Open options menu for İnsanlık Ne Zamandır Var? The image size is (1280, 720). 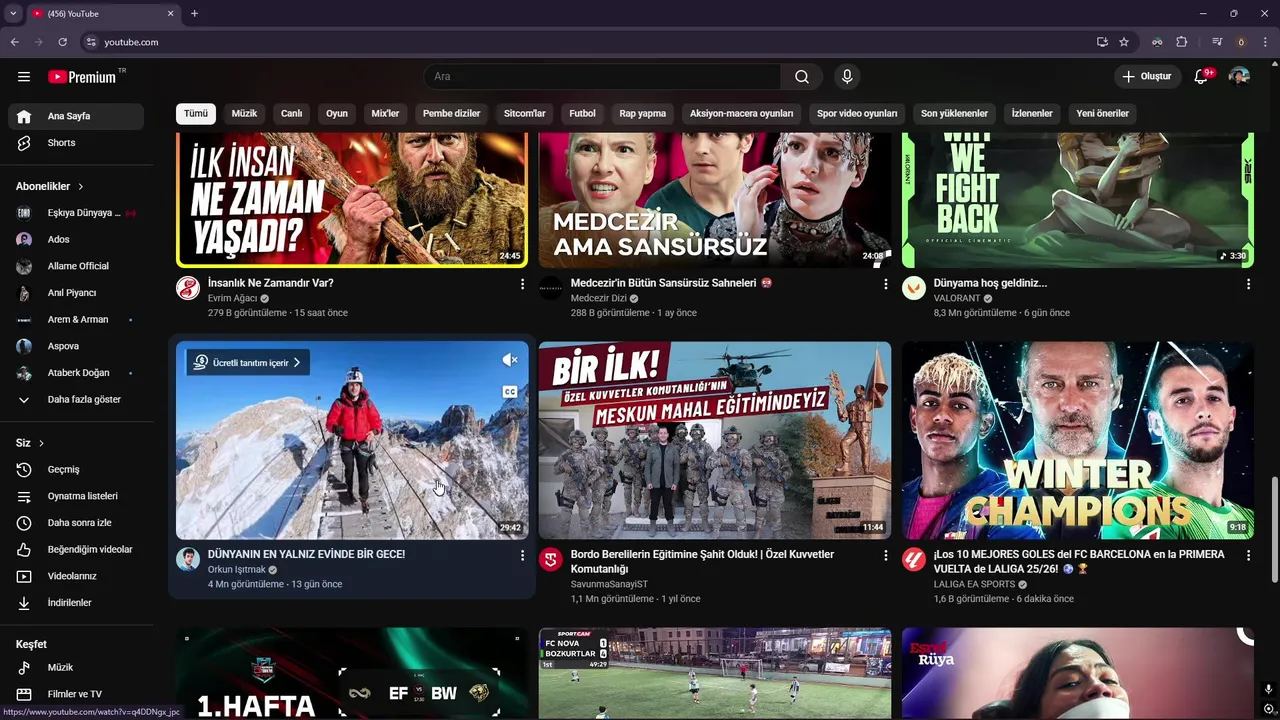click(522, 285)
